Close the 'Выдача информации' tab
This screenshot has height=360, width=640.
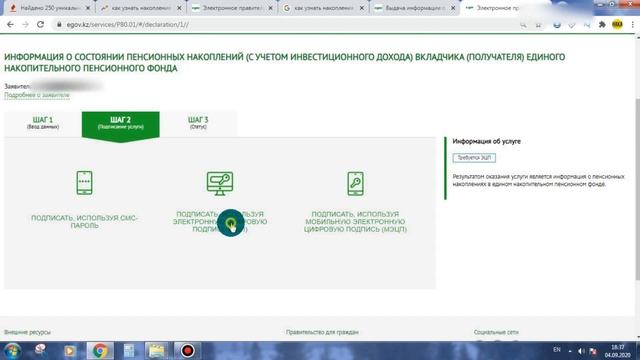(x=453, y=8)
